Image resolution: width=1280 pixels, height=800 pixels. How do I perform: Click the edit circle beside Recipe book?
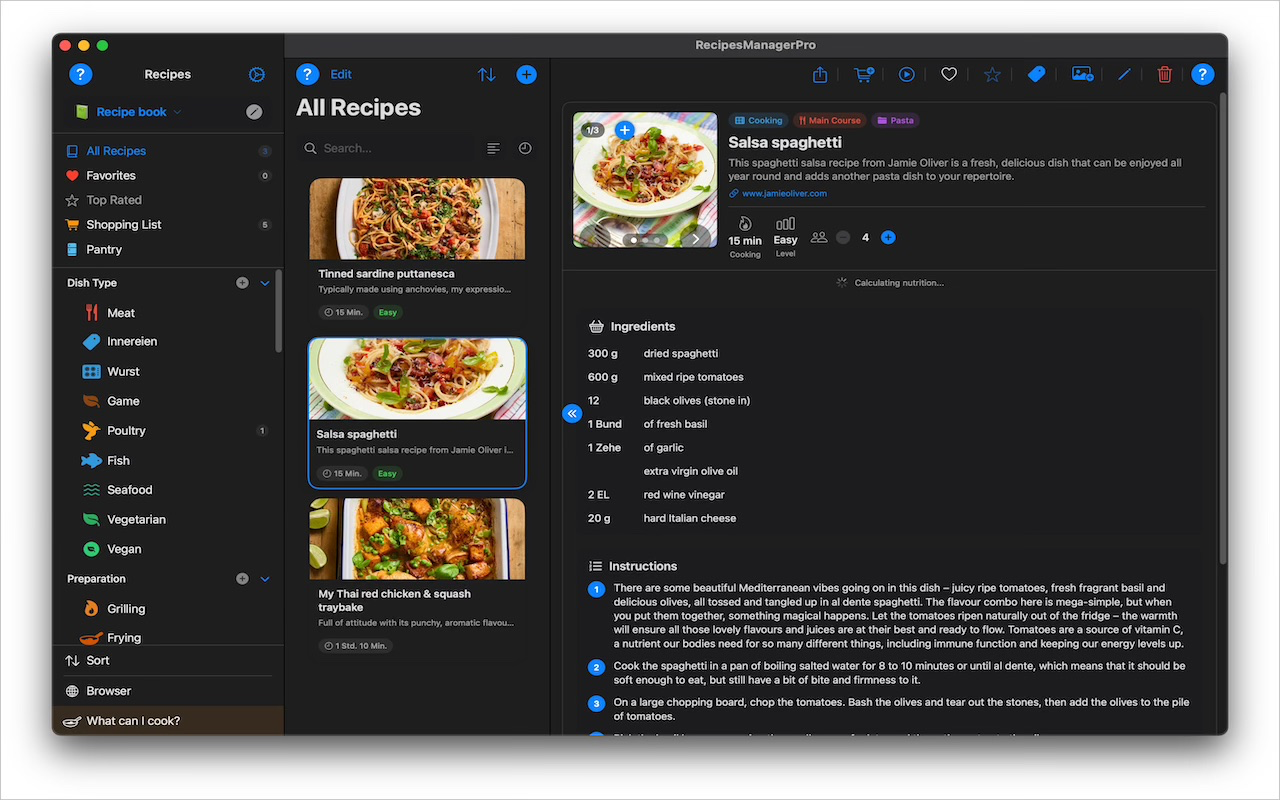click(254, 112)
